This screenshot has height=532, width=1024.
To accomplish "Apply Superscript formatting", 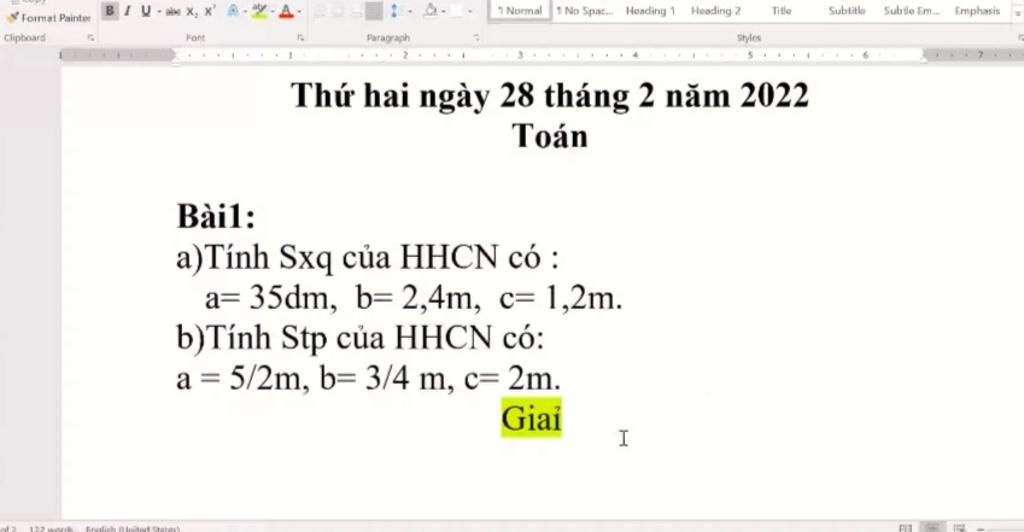I will [x=210, y=11].
